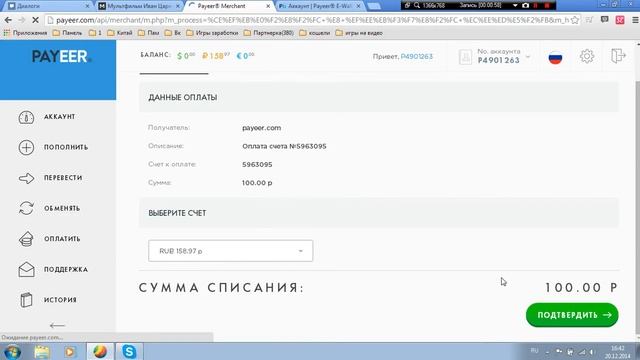Open Skype from the taskbar
The width and height of the screenshot is (640, 360).
tap(129, 351)
